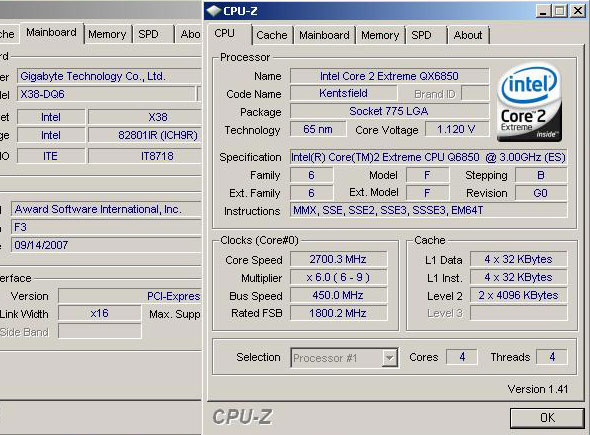
Task: Click the CPU-Z diamond icon in title bar
Action: pyautogui.click(x=214, y=11)
